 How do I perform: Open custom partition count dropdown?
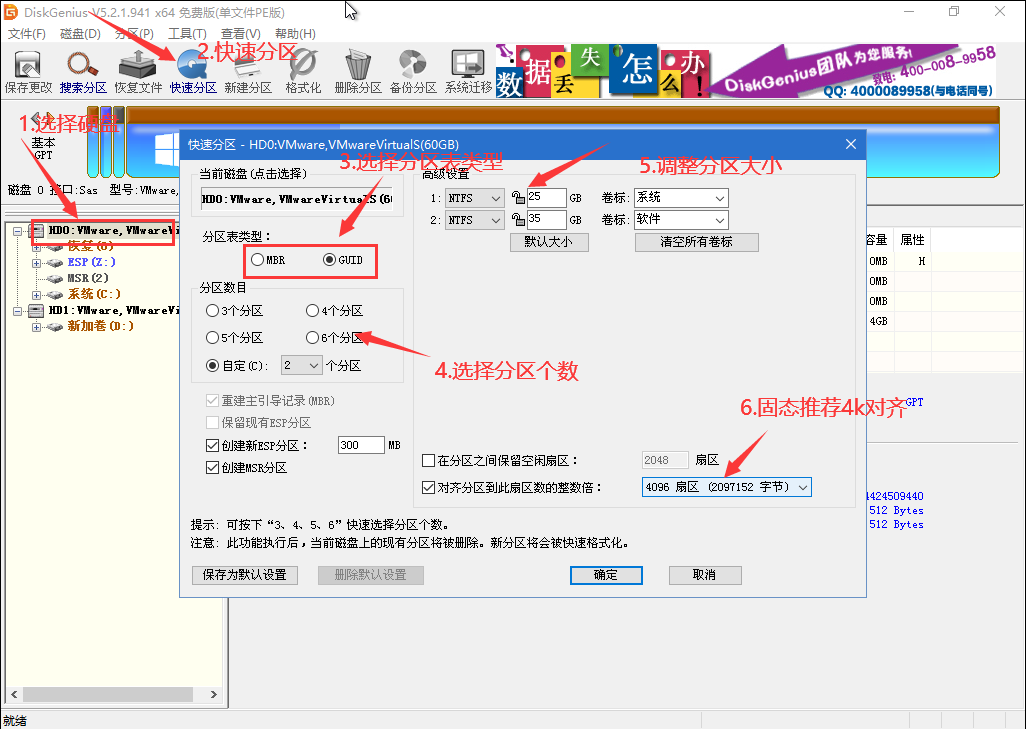[302, 365]
